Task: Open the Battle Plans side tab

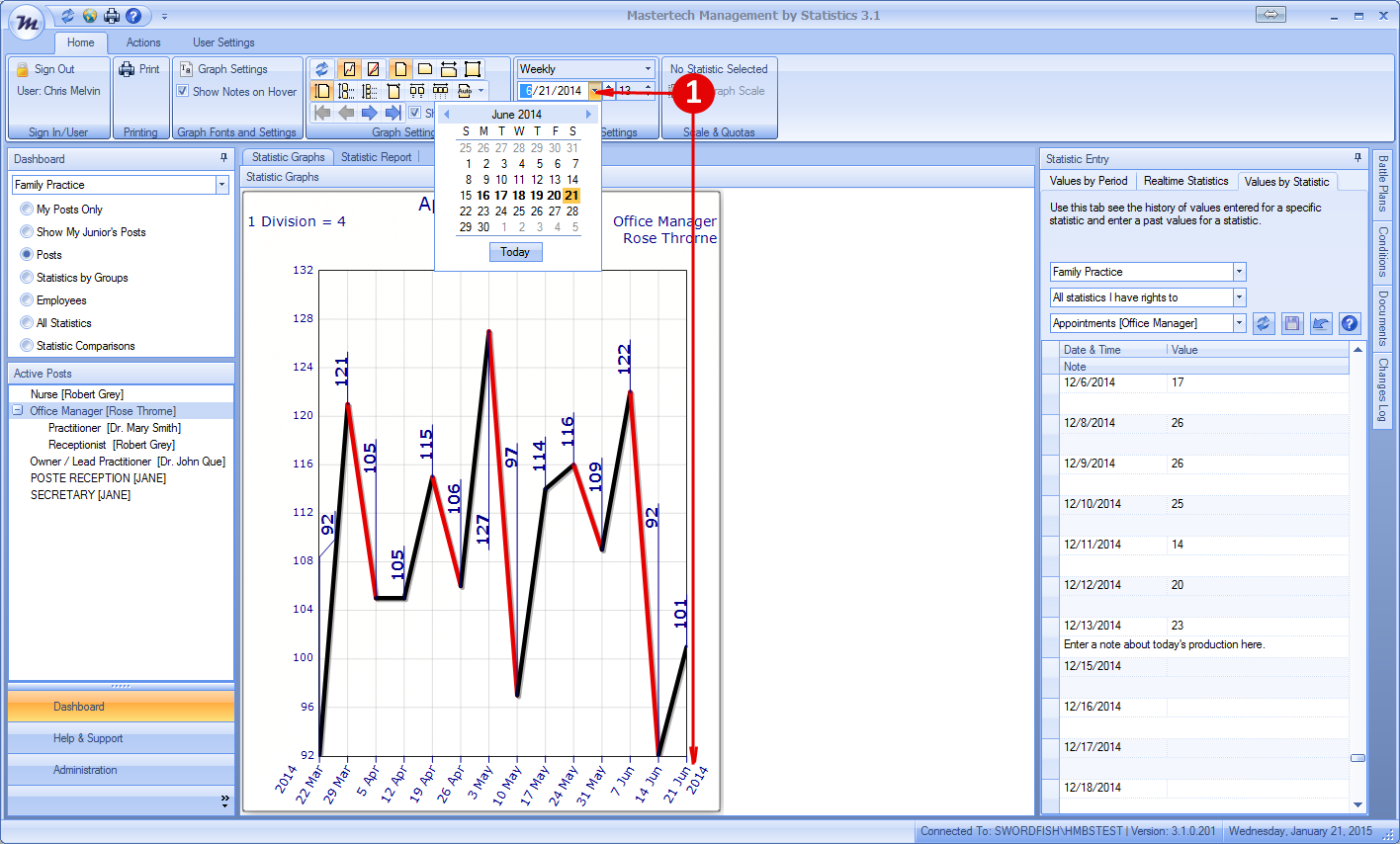Action: 1383,184
